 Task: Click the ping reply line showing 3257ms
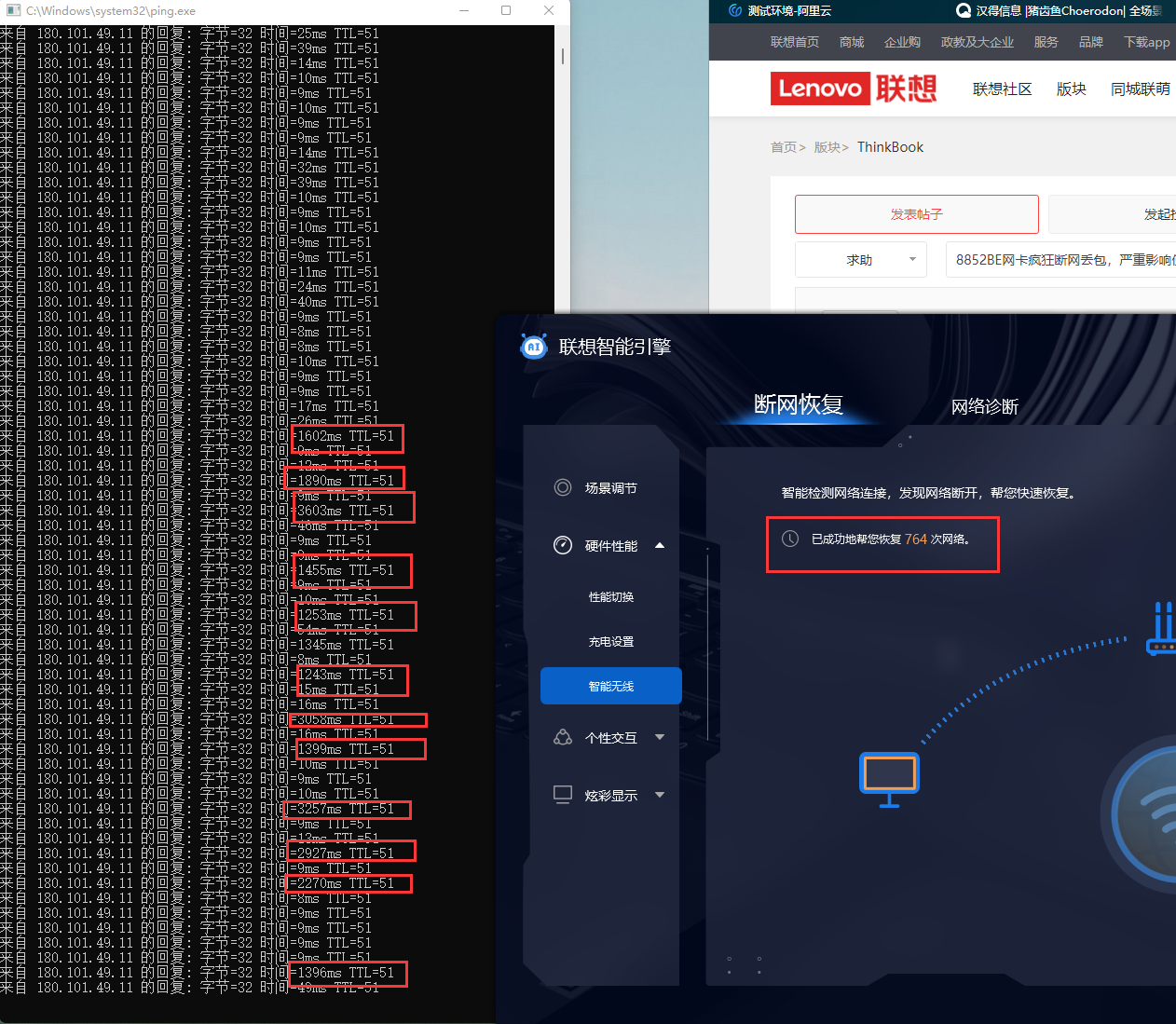(x=198, y=809)
